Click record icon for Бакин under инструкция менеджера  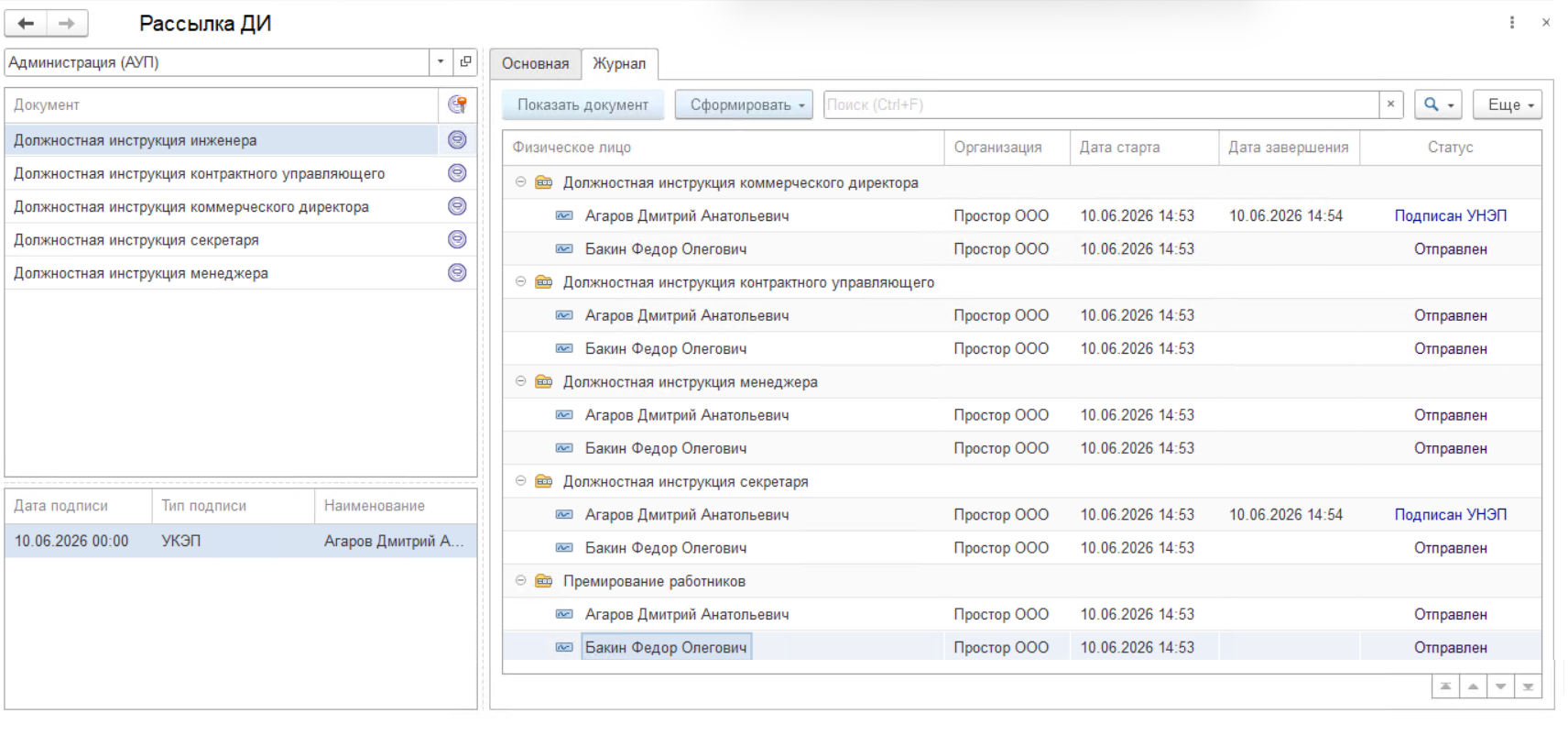pyautogui.click(x=565, y=448)
